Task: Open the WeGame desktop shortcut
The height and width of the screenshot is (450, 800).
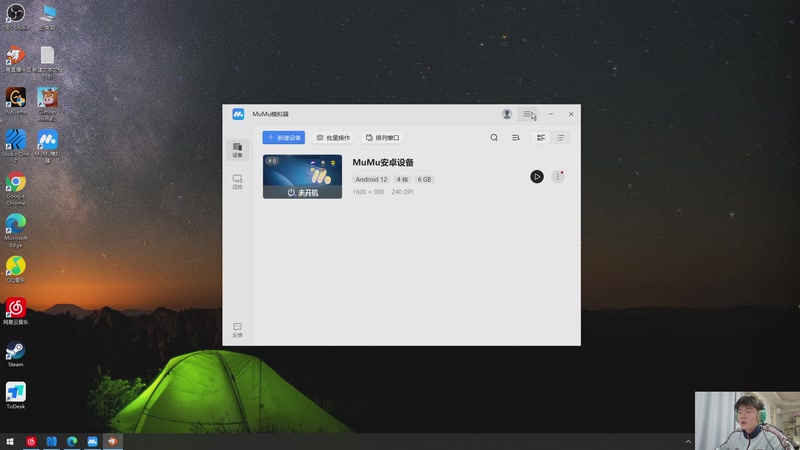Action: click(15, 101)
